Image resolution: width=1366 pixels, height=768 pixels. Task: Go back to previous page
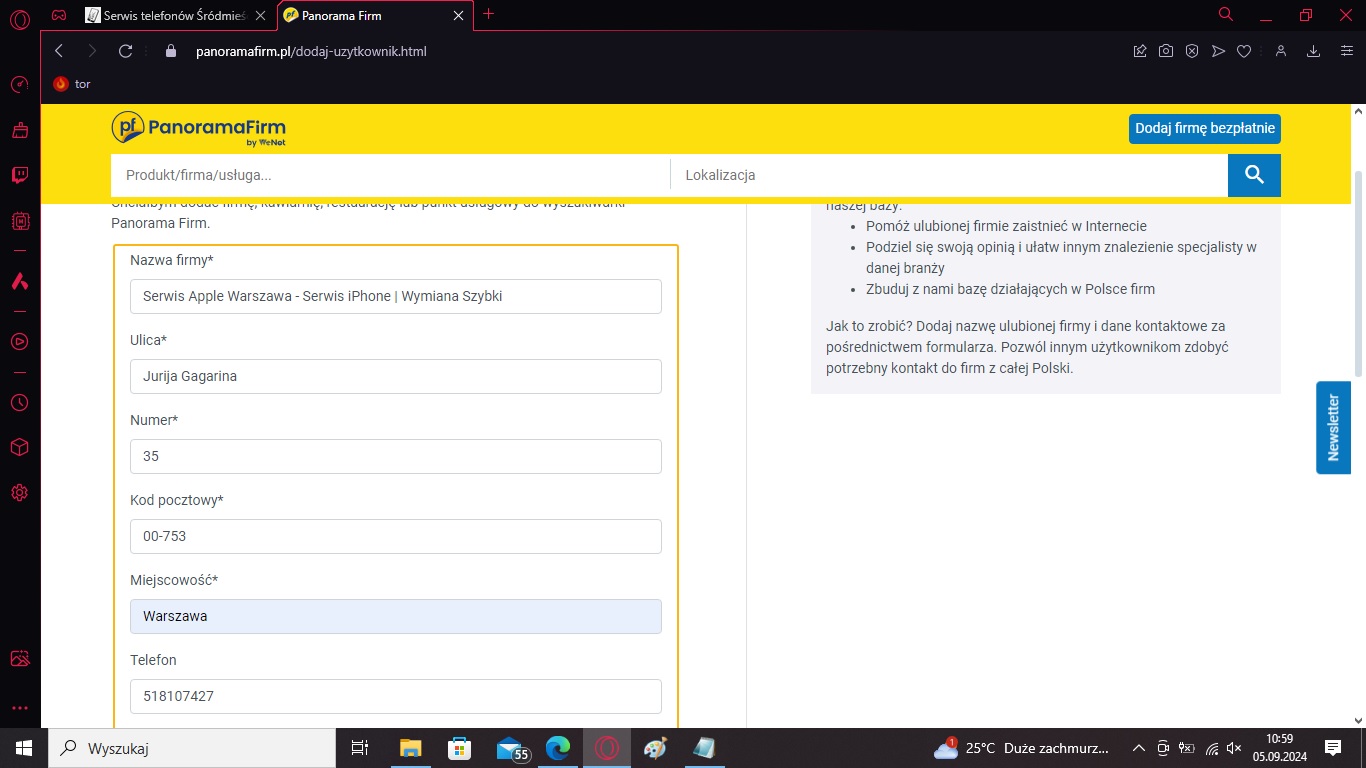[x=59, y=51]
